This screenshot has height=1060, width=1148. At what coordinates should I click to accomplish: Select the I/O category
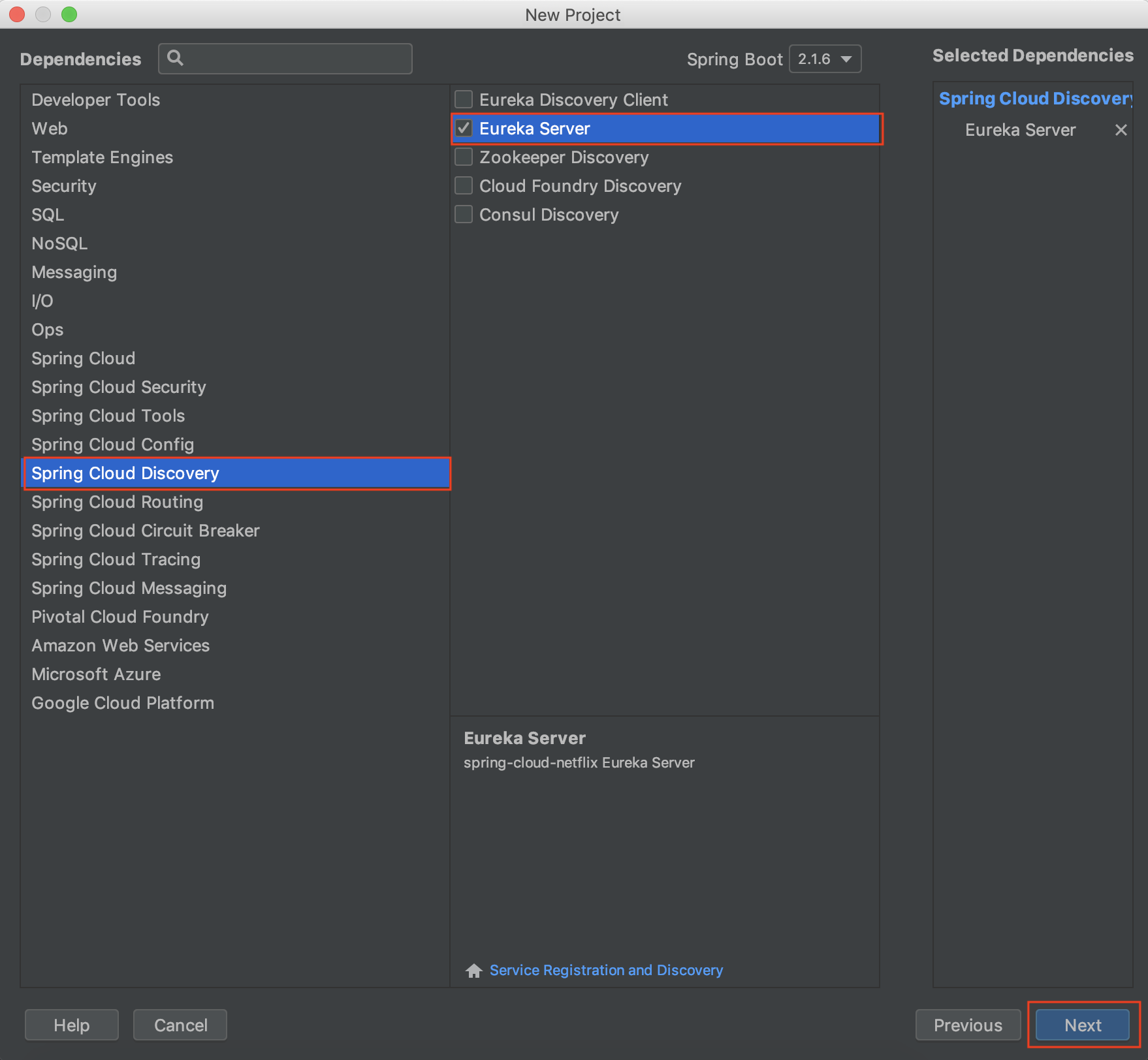[x=236, y=301]
